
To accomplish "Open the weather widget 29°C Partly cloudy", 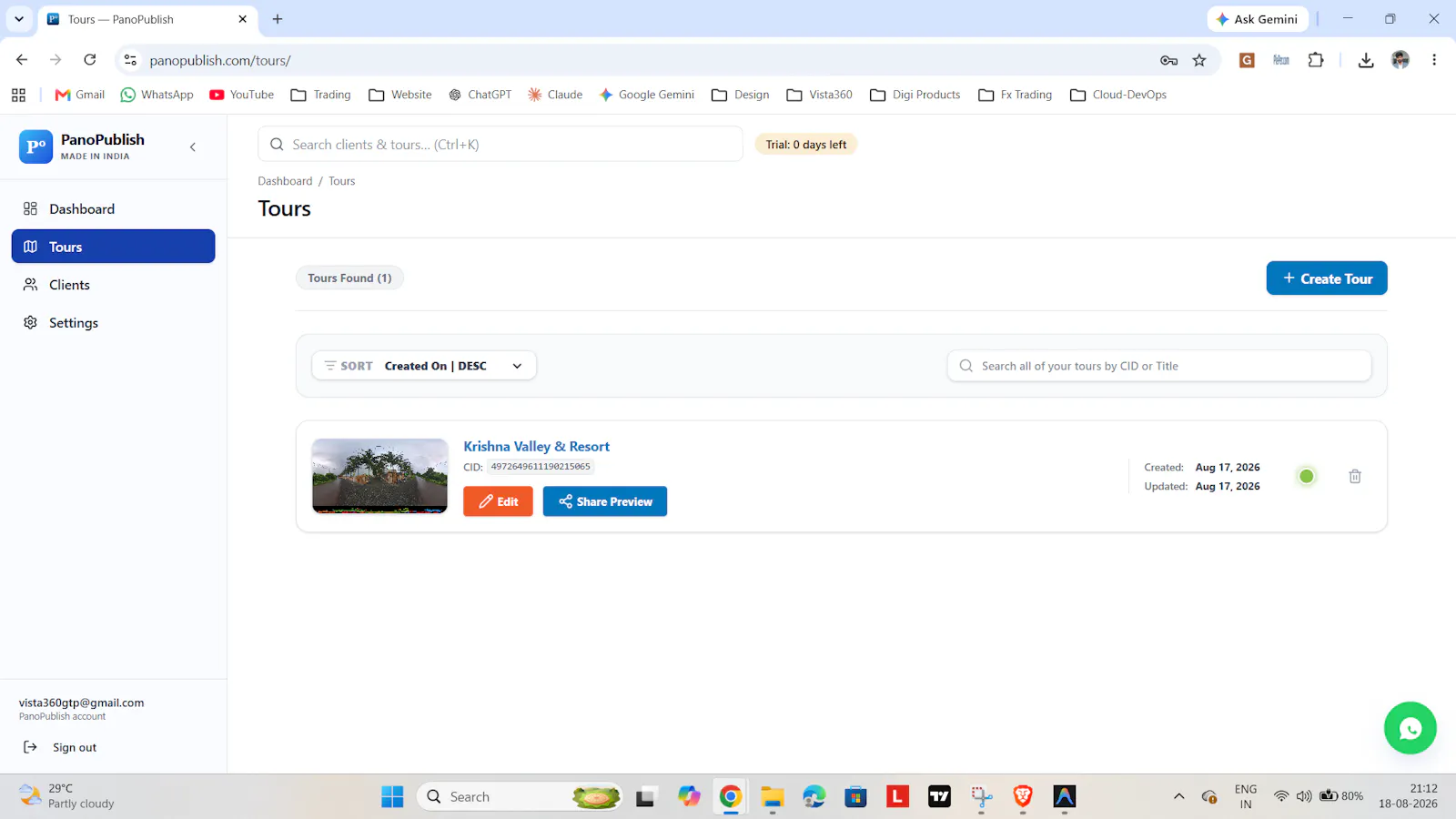I will pos(68,796).
